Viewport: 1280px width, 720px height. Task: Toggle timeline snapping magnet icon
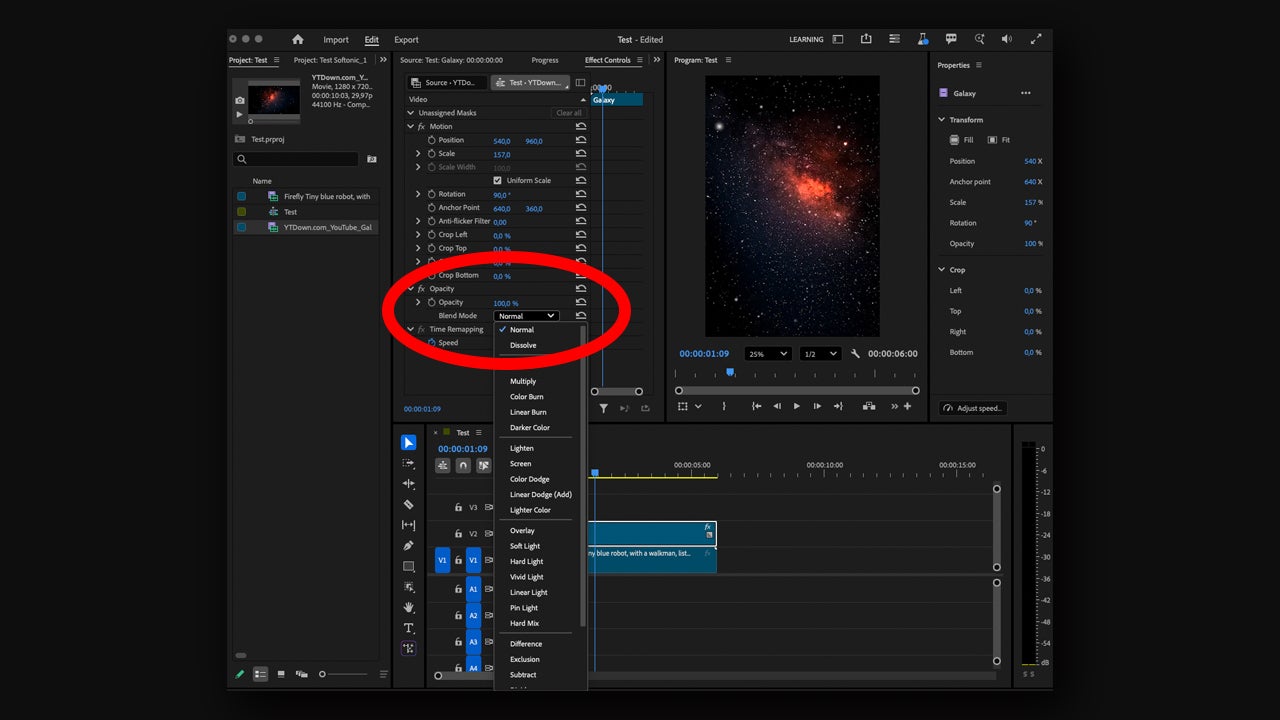(463, 465)
